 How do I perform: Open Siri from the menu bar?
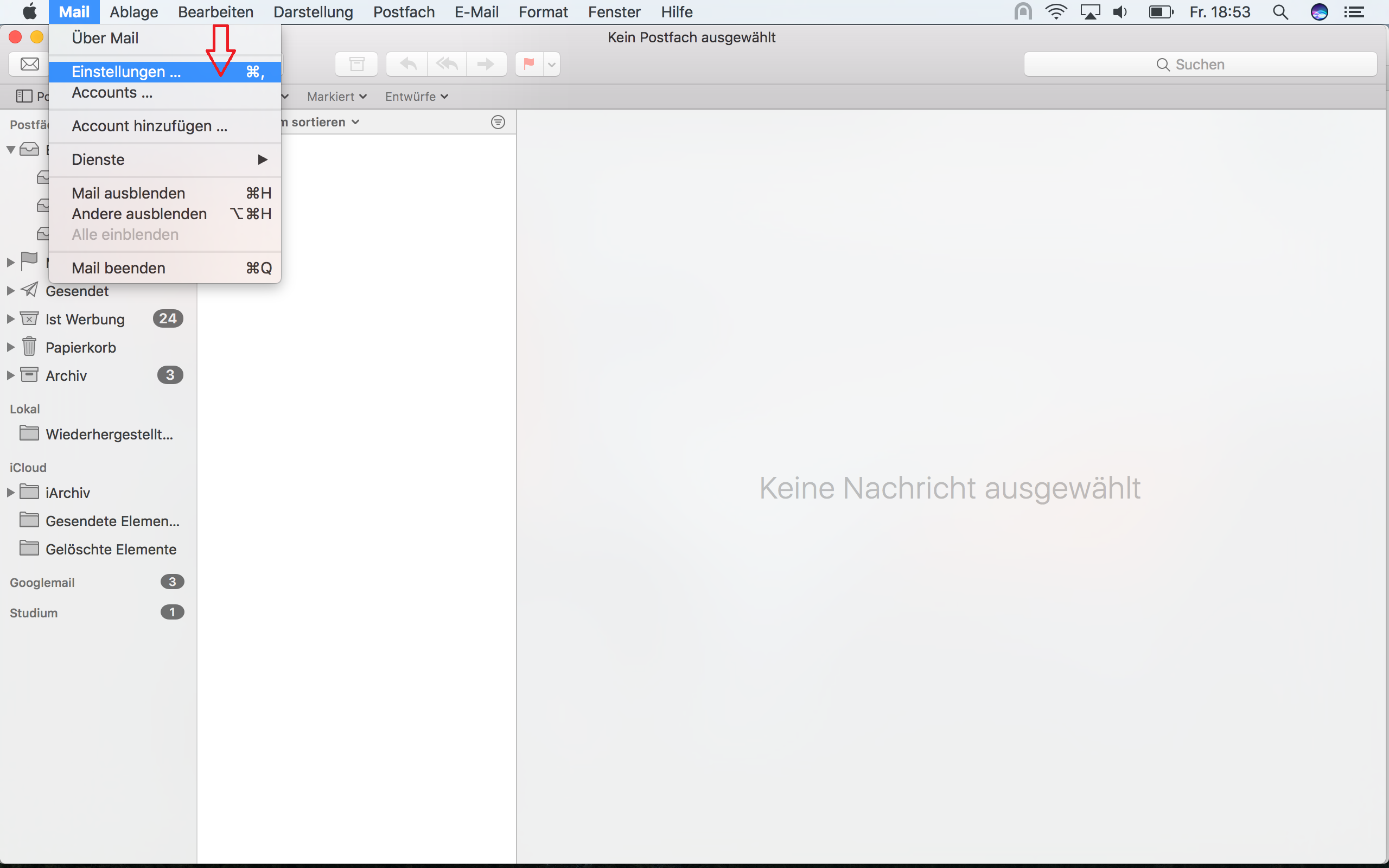click(1319, 12)
